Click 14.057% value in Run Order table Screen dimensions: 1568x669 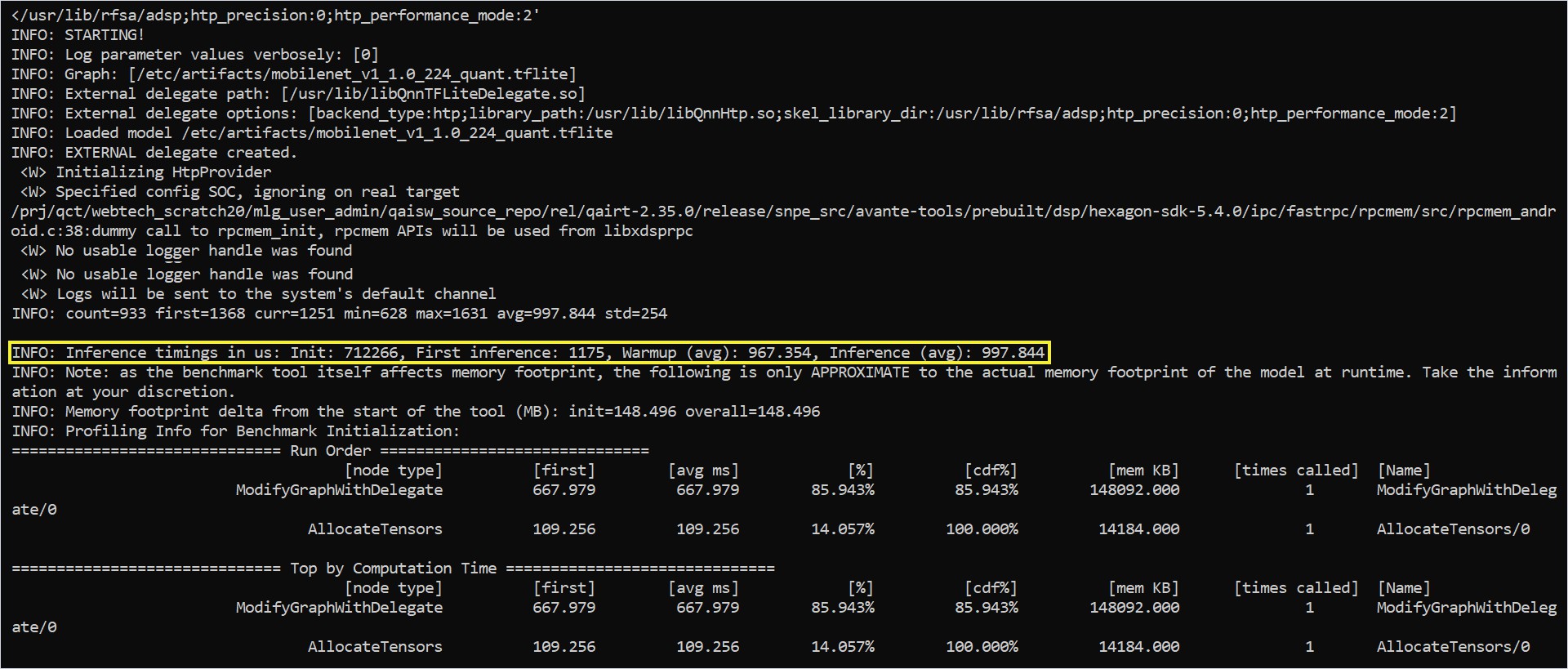point(842,529)
